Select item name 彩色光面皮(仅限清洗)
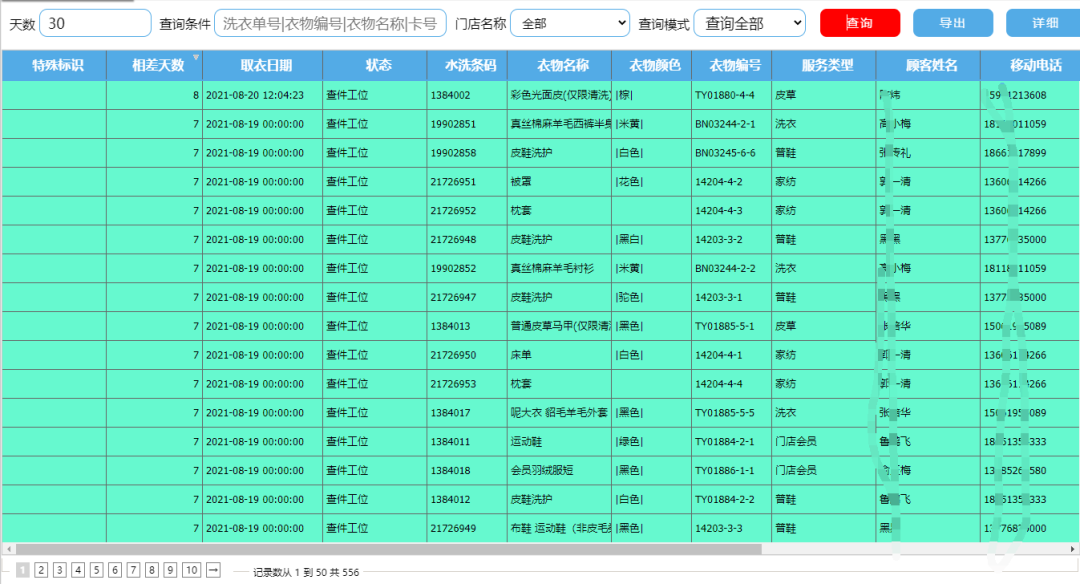Screen dimensions: 1080x584 pos(560,95)
